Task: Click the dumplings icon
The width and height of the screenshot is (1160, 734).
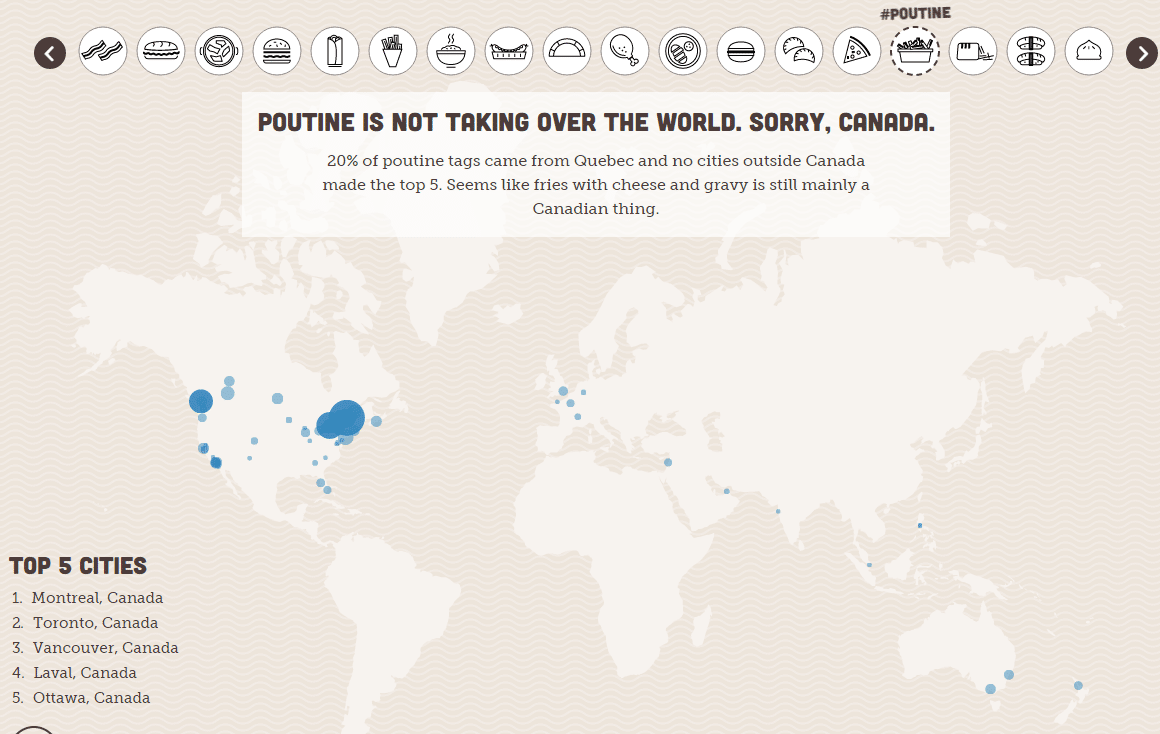Action: 799,51
